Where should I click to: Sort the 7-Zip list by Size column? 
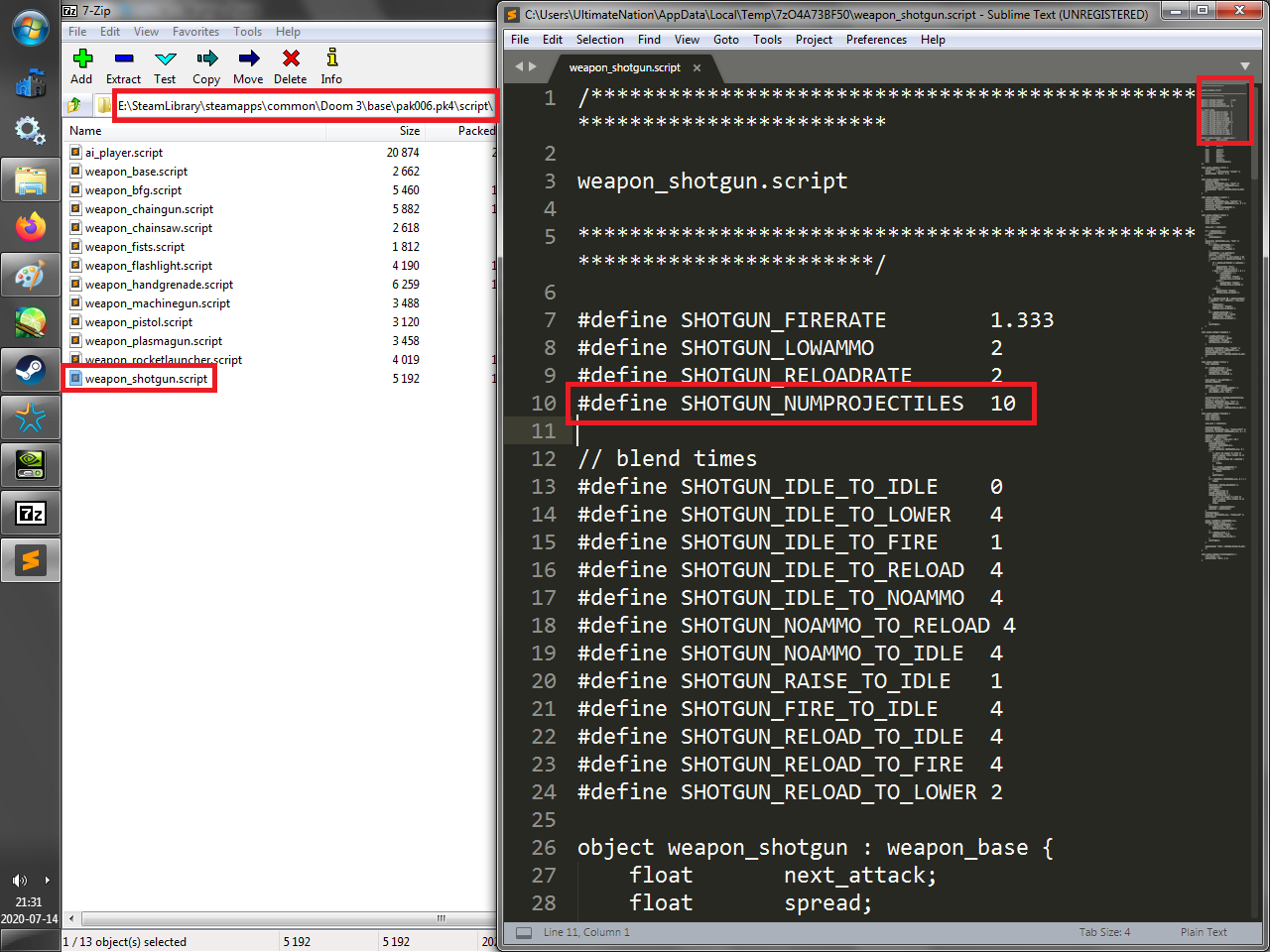pos(375,130)
